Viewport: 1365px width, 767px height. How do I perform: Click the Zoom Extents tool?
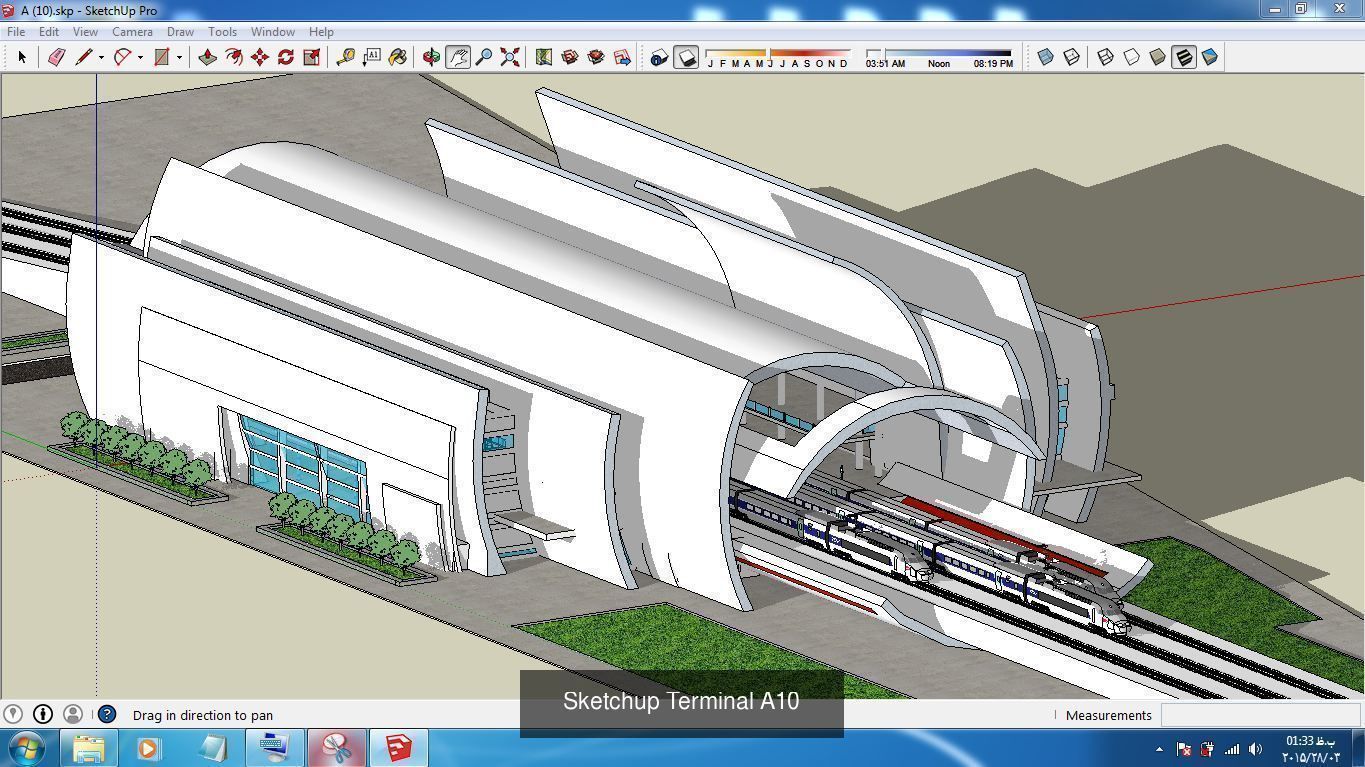click(509, 57)
